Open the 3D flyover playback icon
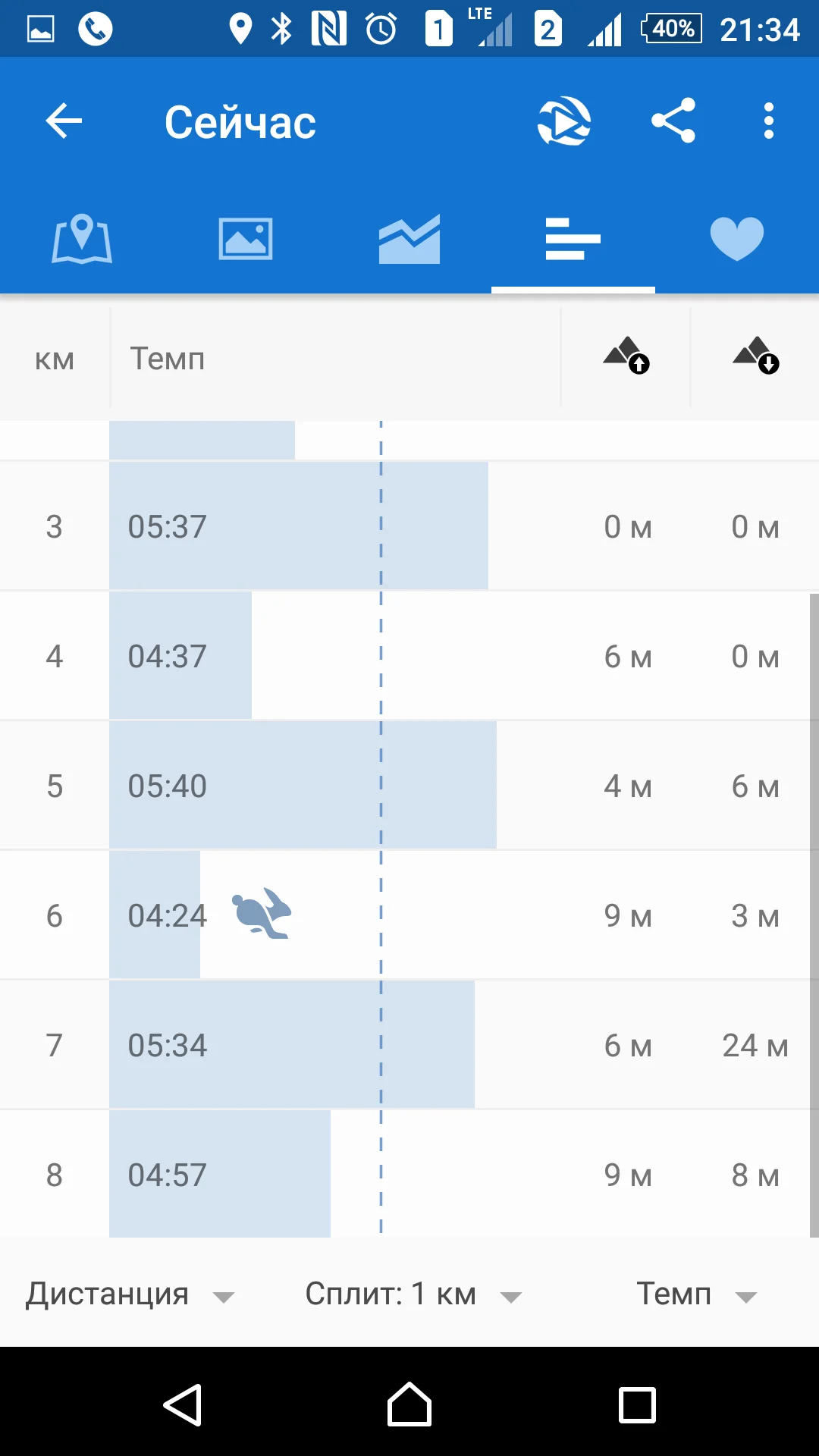 pos(564,121)
